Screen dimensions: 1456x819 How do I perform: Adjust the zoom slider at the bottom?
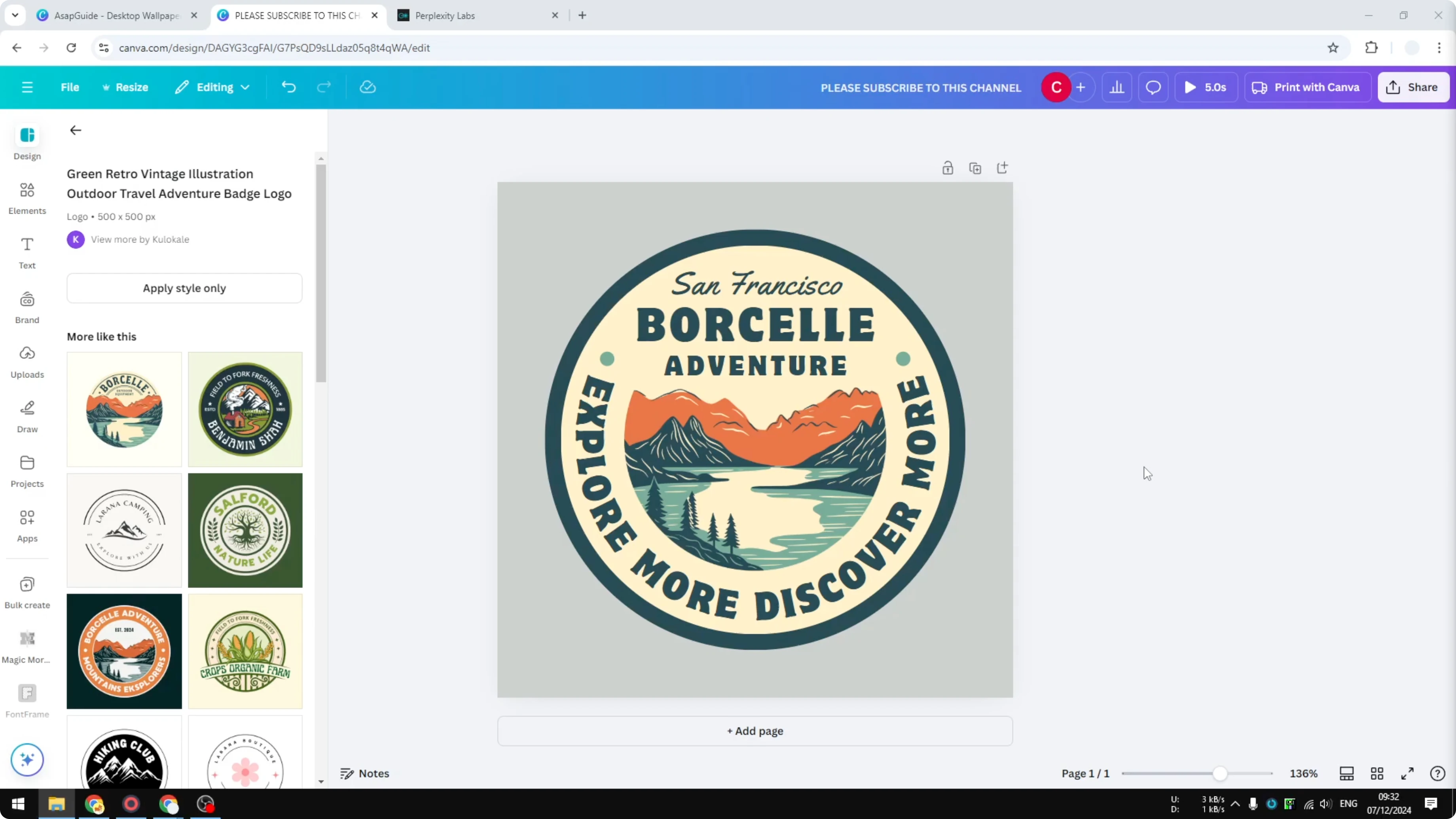click(x=1220, y=773)
